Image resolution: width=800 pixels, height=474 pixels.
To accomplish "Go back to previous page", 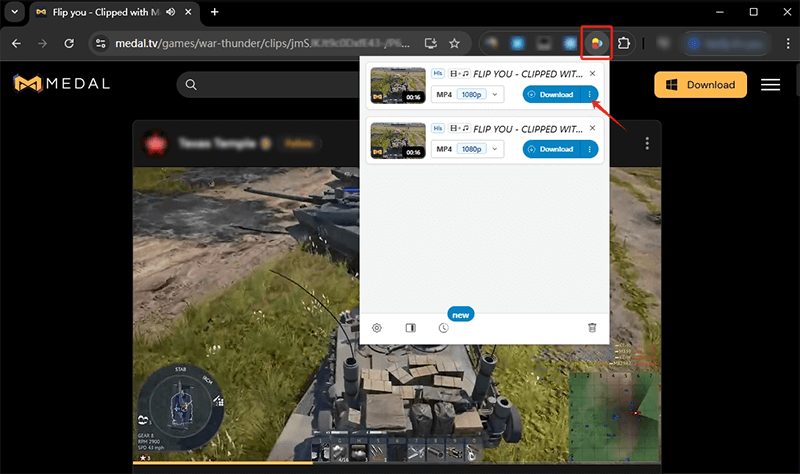I will pyautogui.click(x=16, y=43).
